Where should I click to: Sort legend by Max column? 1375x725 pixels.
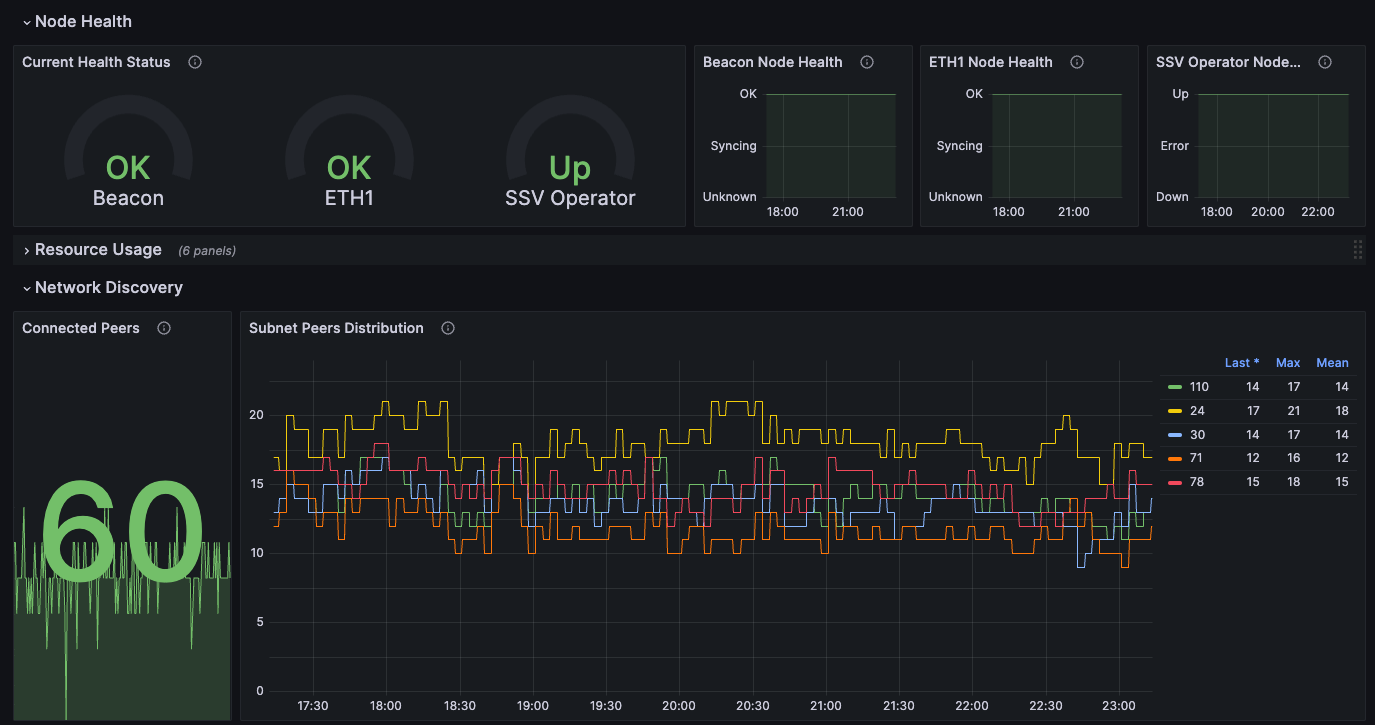(1288, 363)
